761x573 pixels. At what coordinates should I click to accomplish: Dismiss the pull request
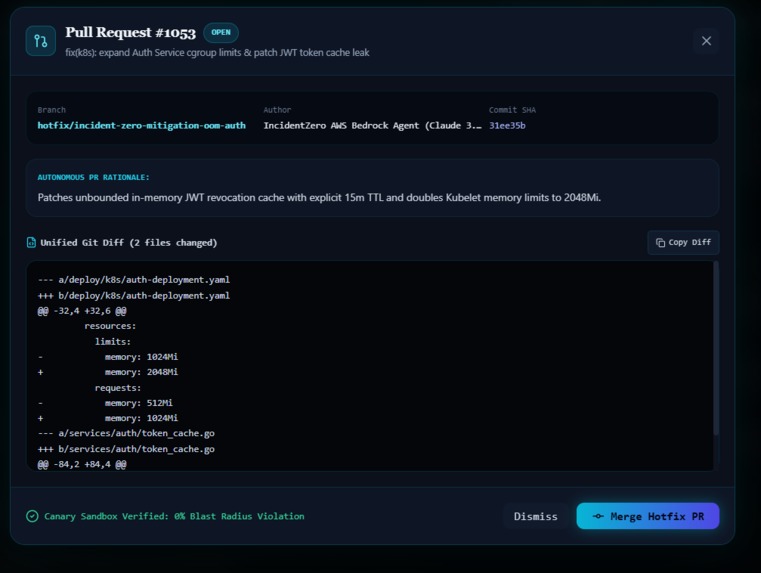coord(535,516)
